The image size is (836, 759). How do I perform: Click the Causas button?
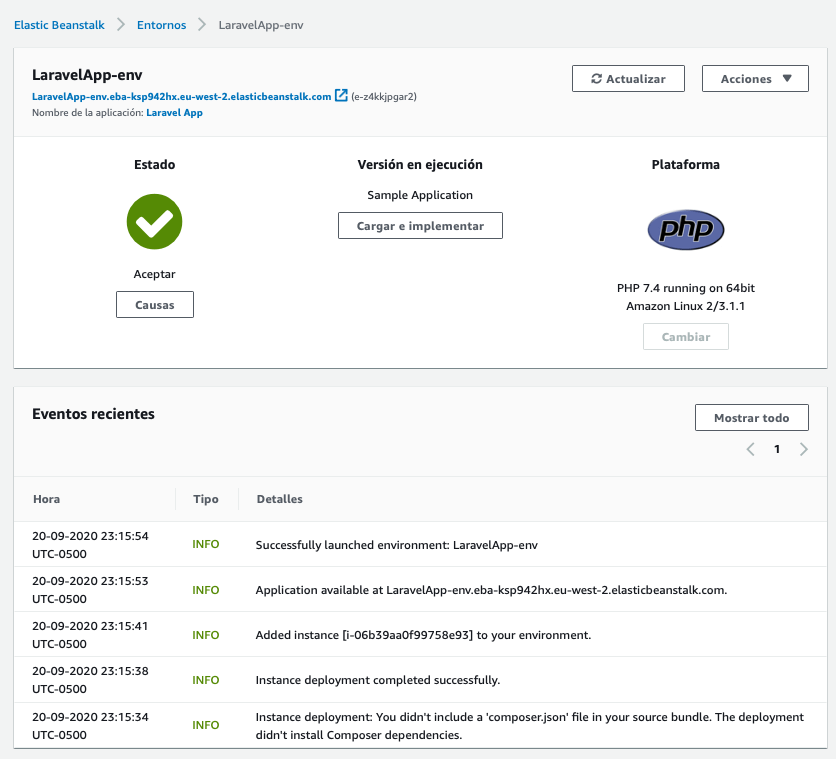click(x=155, y=305)
